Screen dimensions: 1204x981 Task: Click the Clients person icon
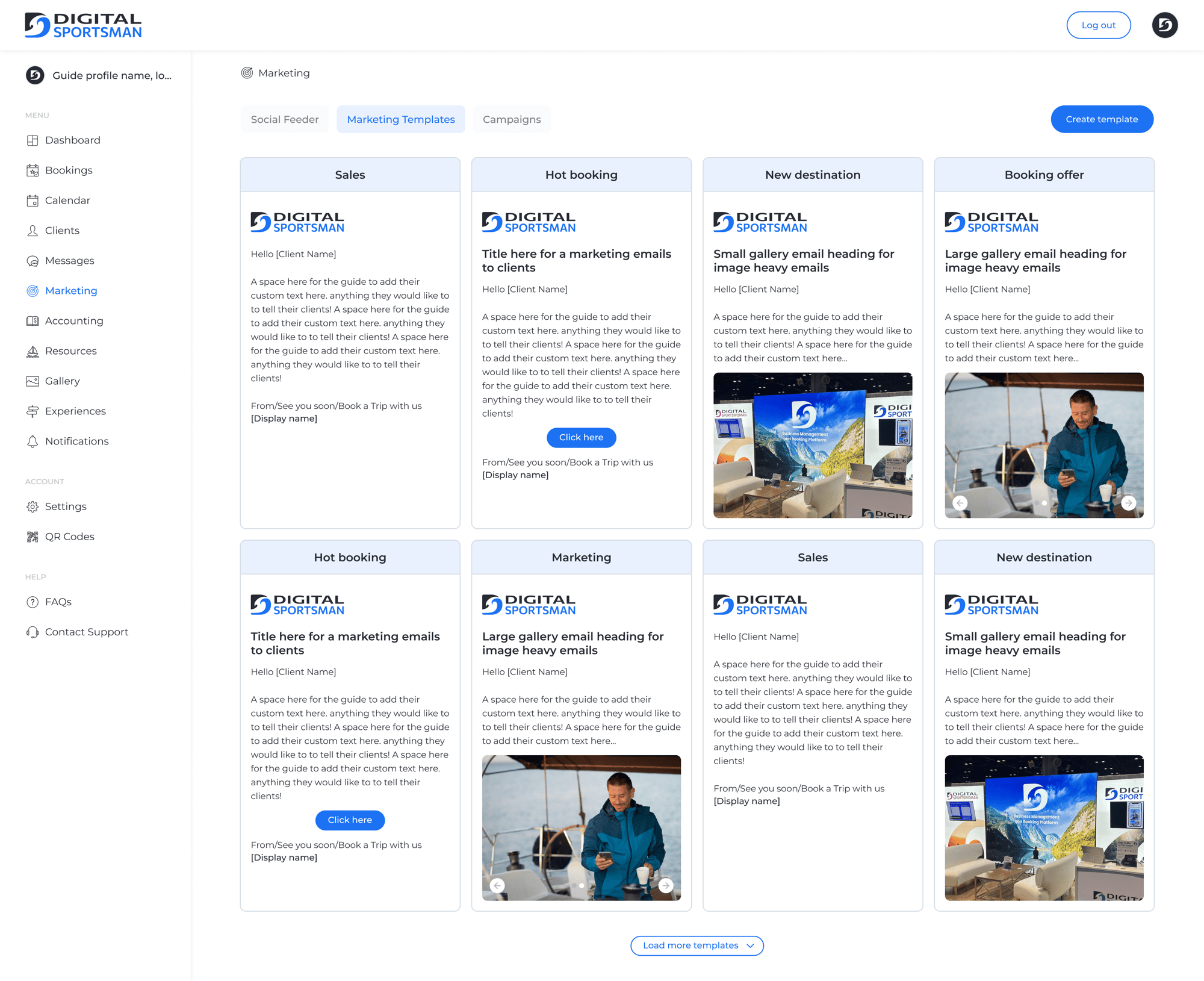[33, 231]
